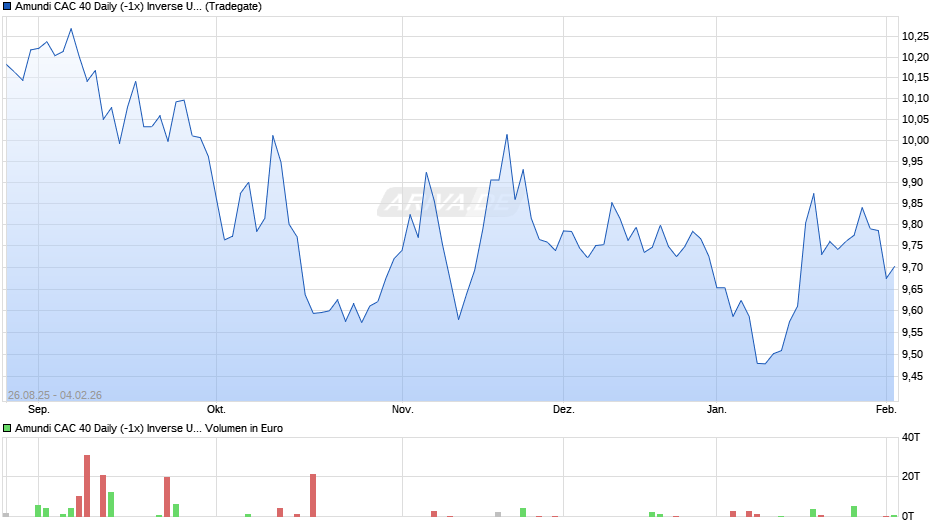Image resolution: width=940 pixels, height=526 pixels.
Task: Click the chart title 'Amundi CAC 40 Daily (-1x) Inverse U... (Tradegate)'
Action: 138,7
